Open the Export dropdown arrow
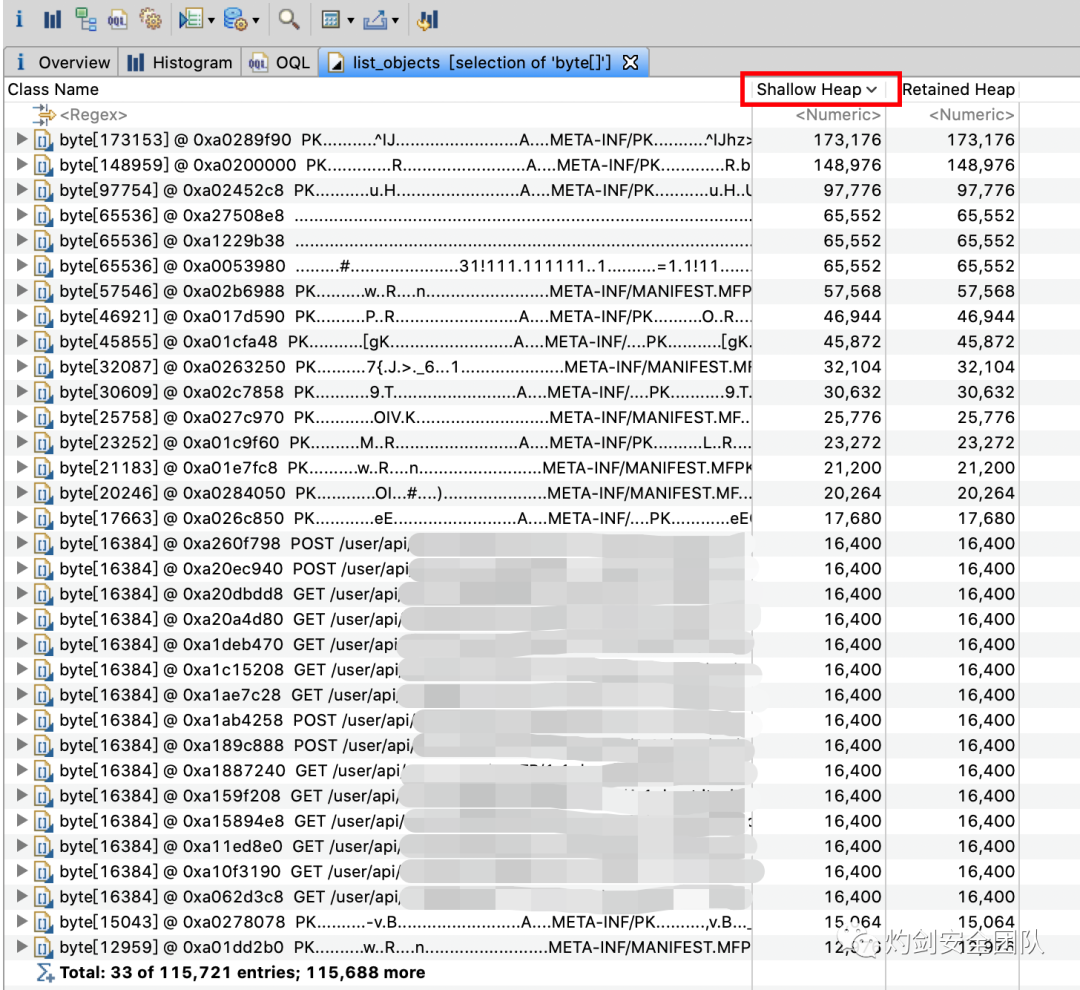The width and height of the screenshot is (1080, 990). [395, 21]
